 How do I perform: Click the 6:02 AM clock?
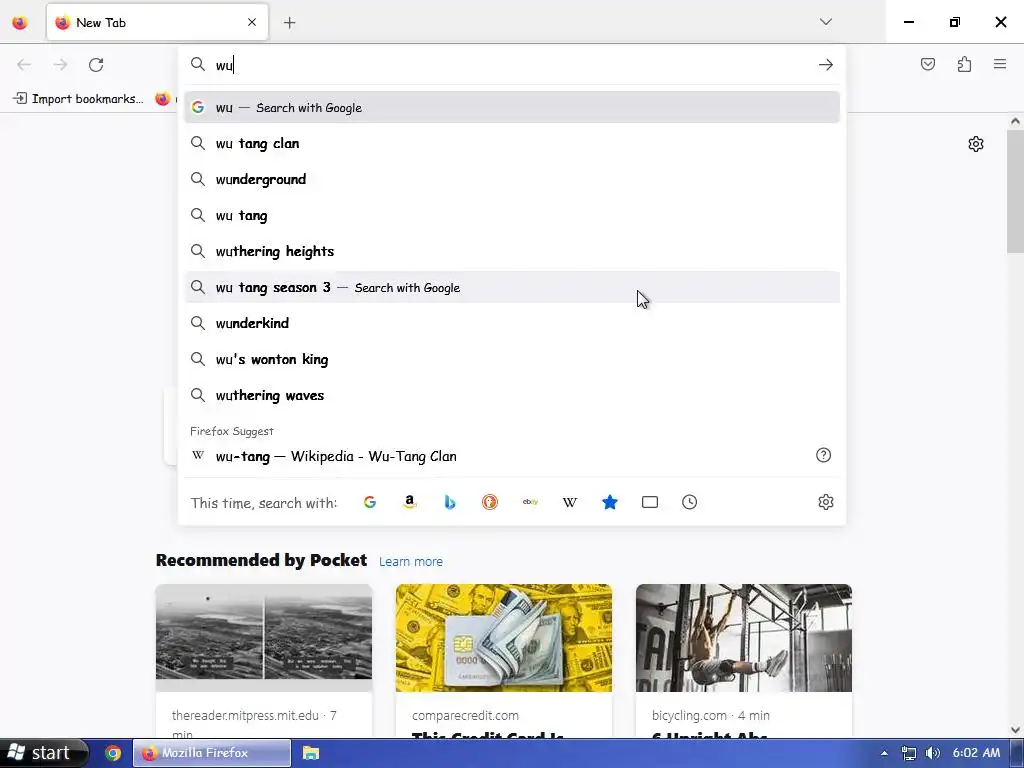(976, 753)
